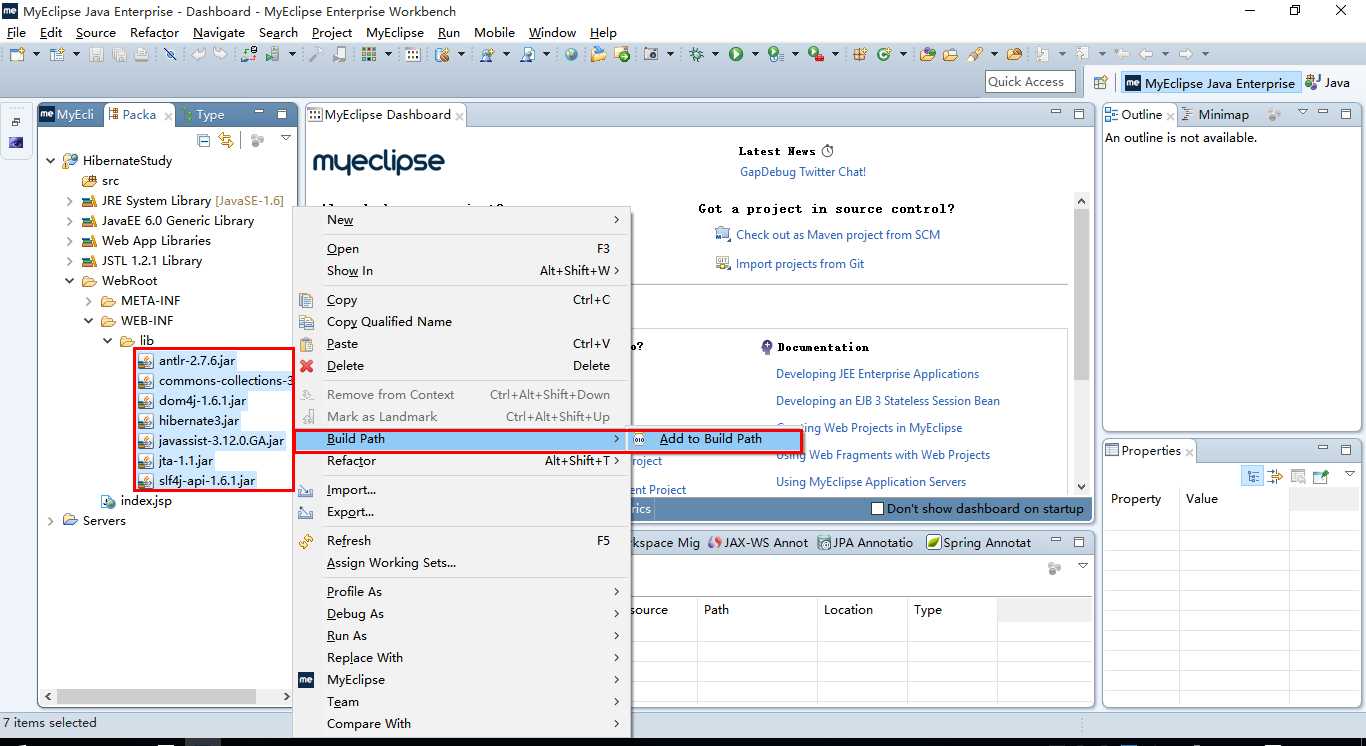The height and width of the screenshot is (746, 1366).
Task: Select Refresh in the context menu
Action: pos(463,541)
